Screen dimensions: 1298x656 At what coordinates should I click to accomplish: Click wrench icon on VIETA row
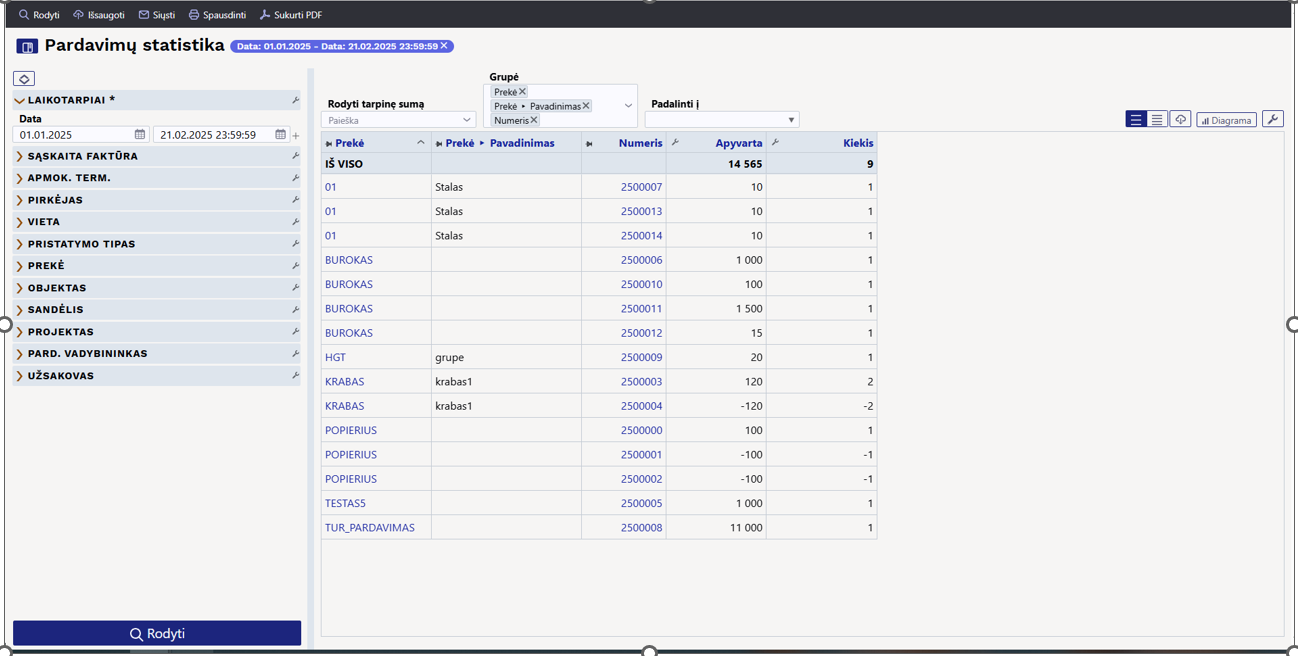click(x=295, y=222)
